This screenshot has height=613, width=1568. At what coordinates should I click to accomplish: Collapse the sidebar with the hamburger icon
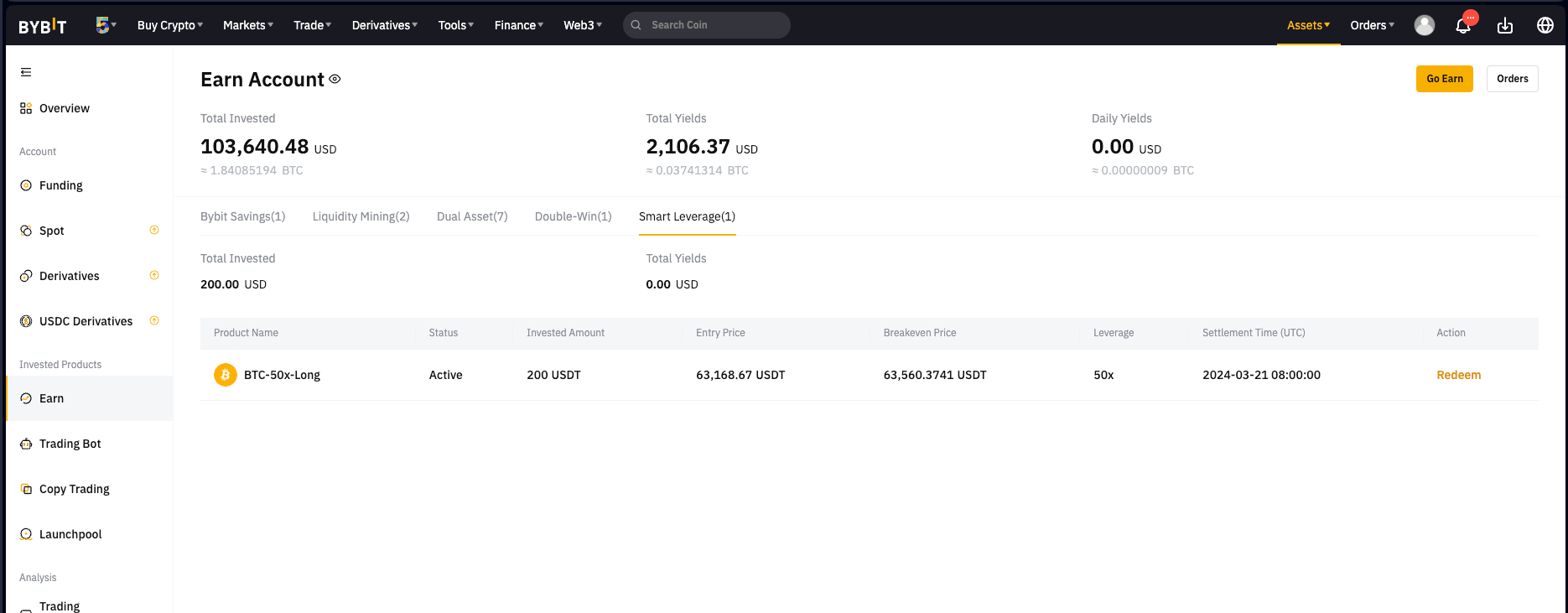click(x=26, y=72)
